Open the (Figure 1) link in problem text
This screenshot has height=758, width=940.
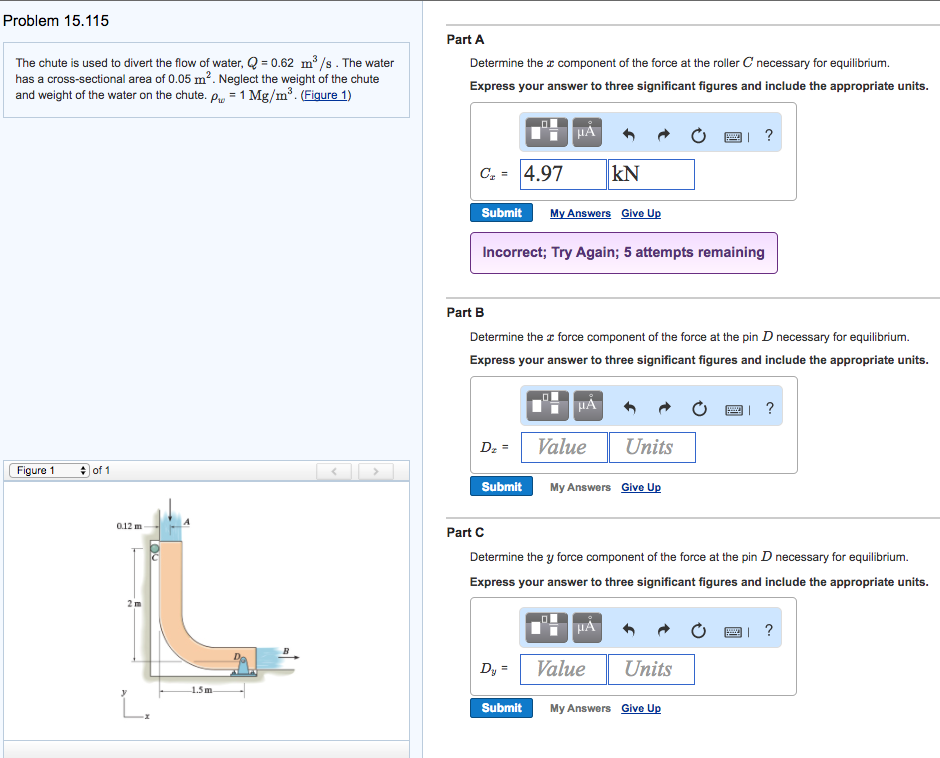[x=326, y=95]
